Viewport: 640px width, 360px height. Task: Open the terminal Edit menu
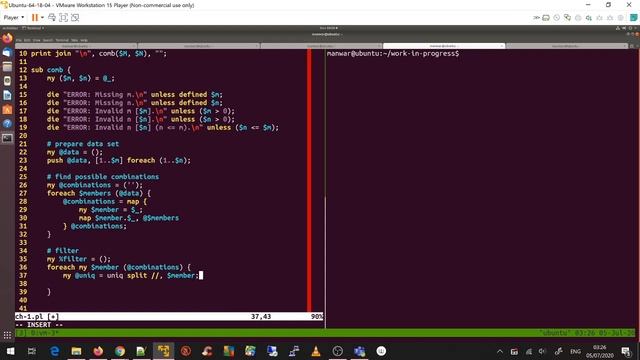pyautogui.click(x=27, y=40)
